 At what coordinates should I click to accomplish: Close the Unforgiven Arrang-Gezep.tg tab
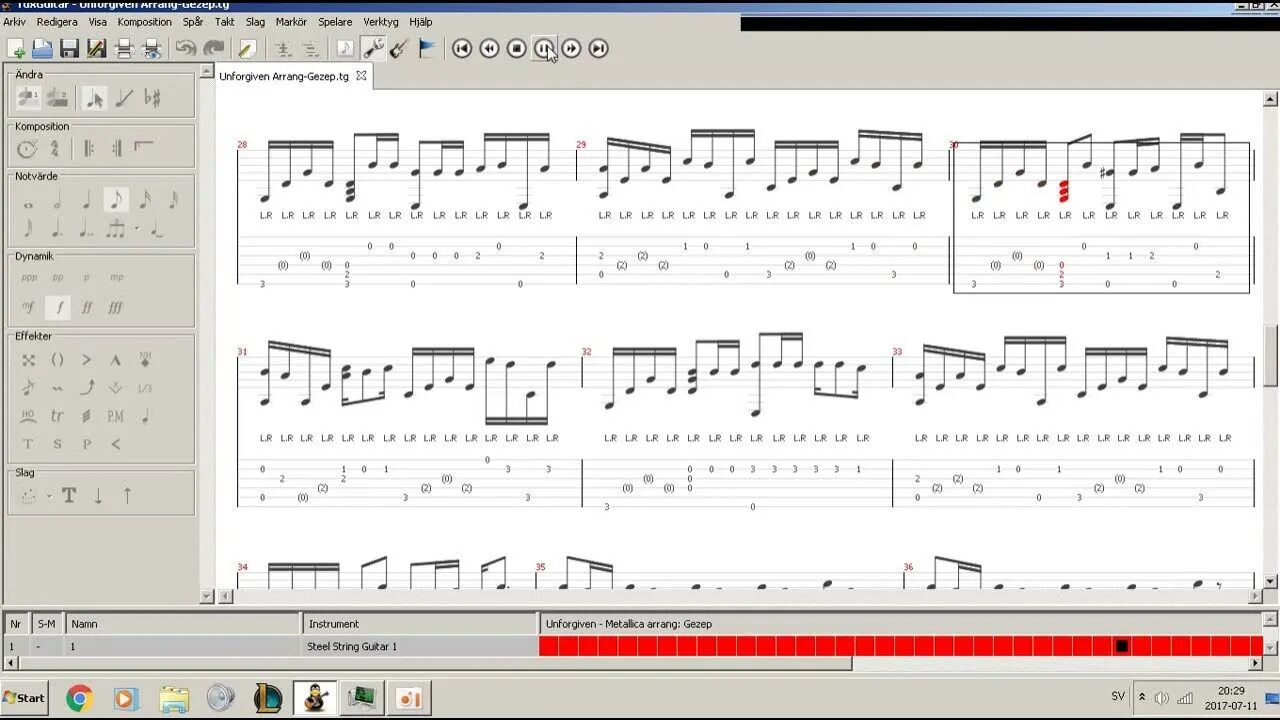click(361, 76)
